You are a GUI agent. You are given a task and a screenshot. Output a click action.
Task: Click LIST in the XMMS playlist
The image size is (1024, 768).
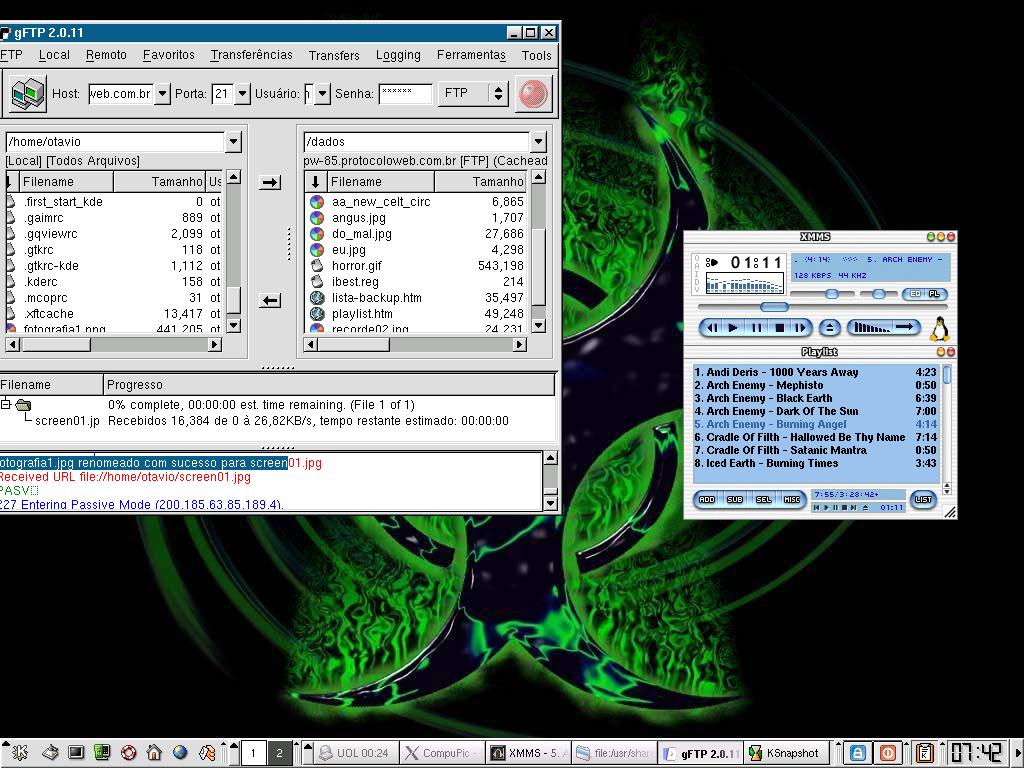coord(923,500)
